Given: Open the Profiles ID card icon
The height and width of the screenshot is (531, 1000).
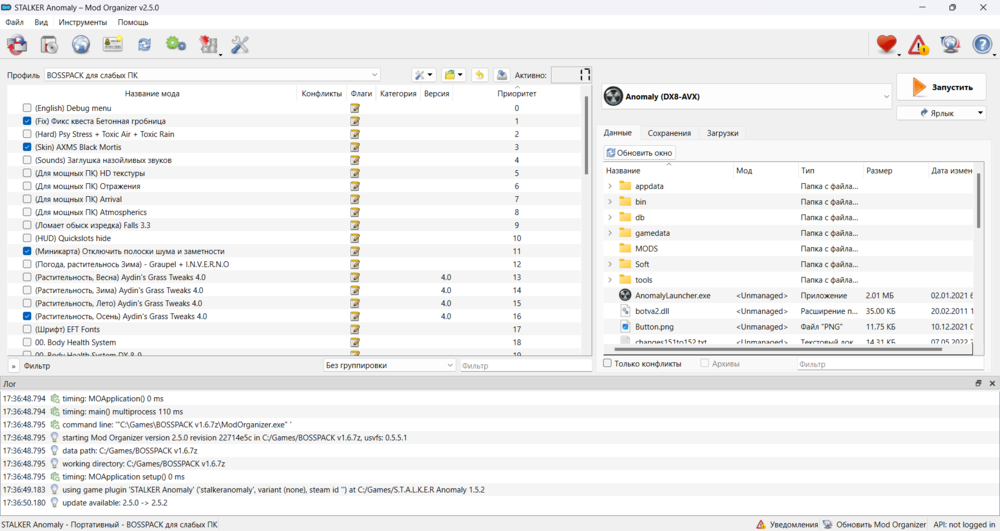Looking at the screenshot, I should (x=113, y=45).
